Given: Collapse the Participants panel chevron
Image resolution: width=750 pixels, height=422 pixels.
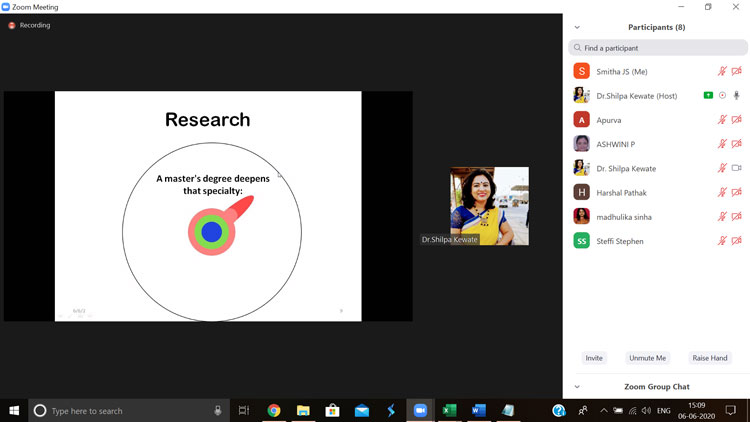Looking at the screenshot, I should coord(577,27).
